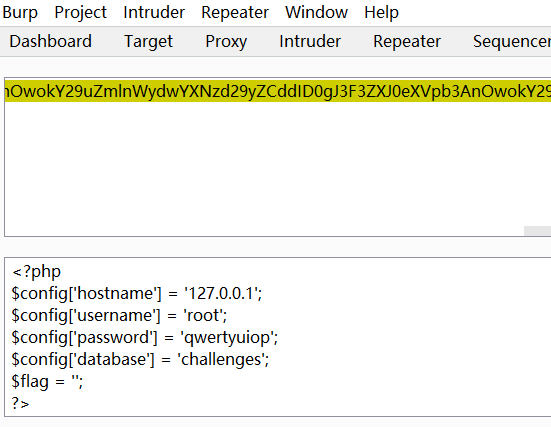Click the horizontal scrollbar of encoded box
Image resolution: width=551 pixels, height=427 pixels.
(x=537, y=231)
